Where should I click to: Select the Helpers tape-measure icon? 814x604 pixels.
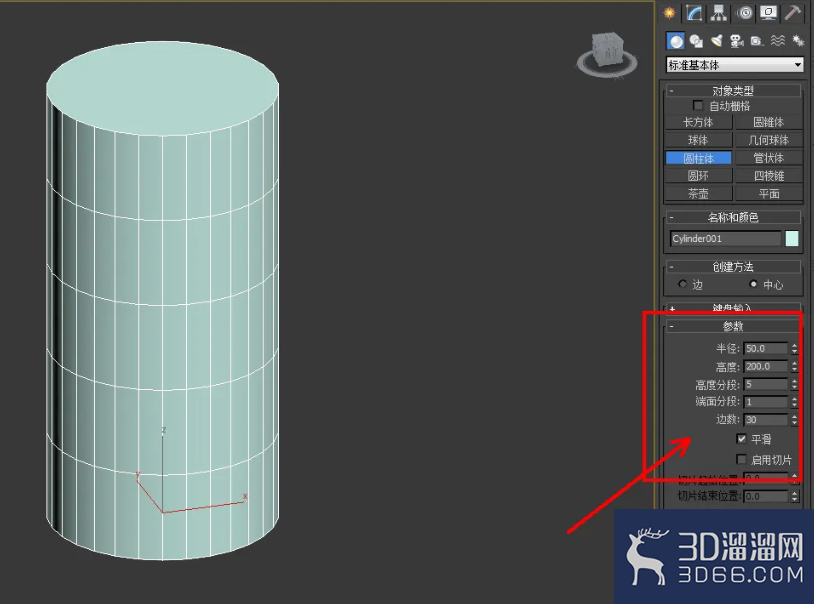(757, 41)
